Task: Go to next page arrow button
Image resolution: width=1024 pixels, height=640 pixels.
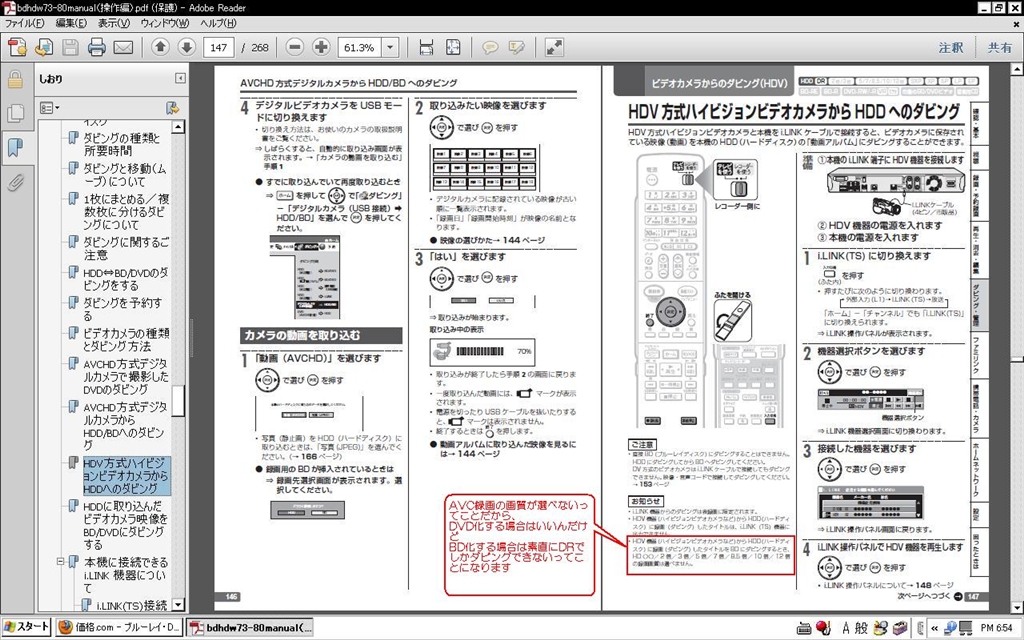Action: [x=187, y=48]
